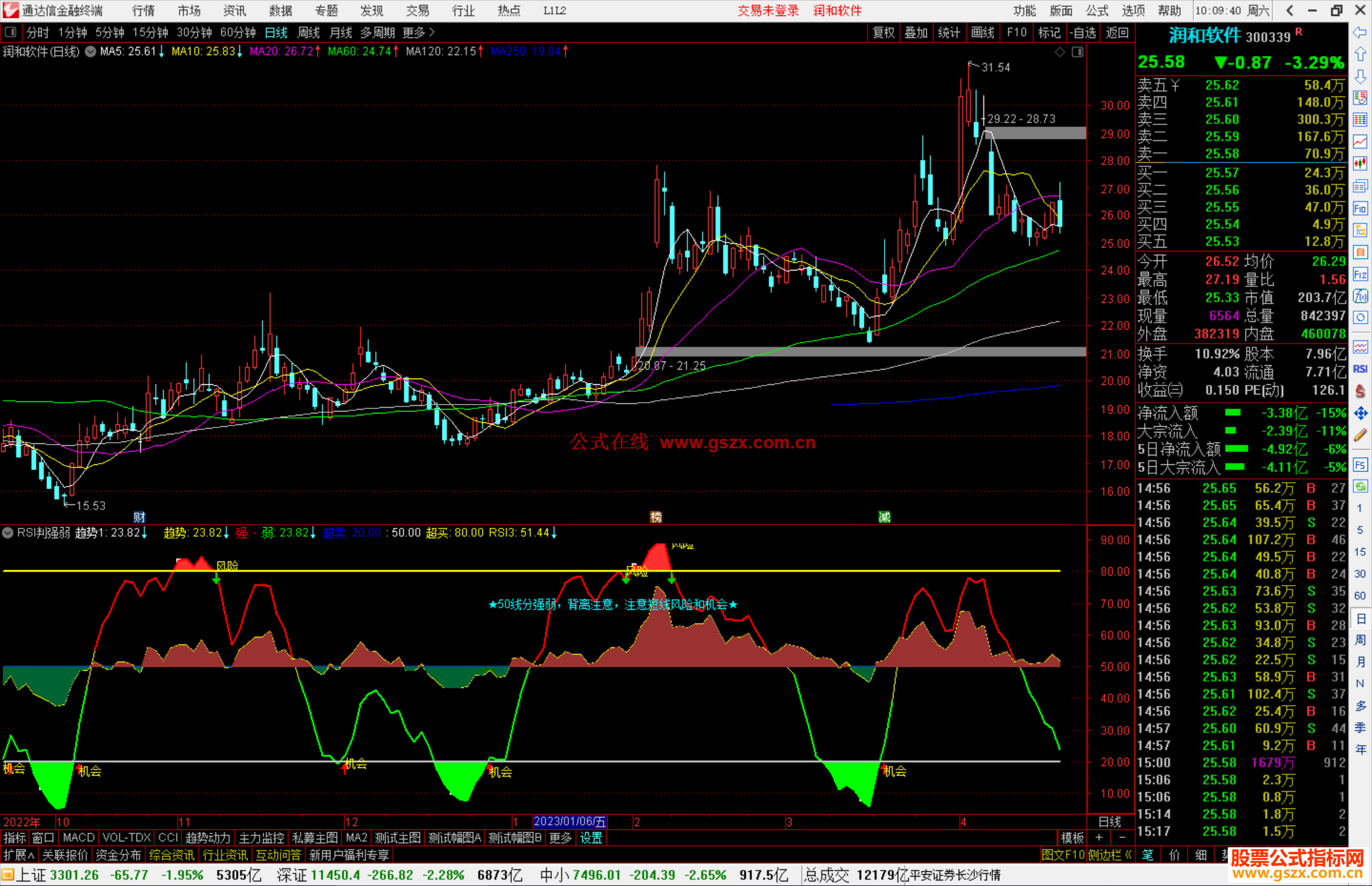Image resolution: width=1372 pixels, height=886 pixels.
Task: Expand the 扩展 panel at bottom left
Action: [x=19, y=855]
